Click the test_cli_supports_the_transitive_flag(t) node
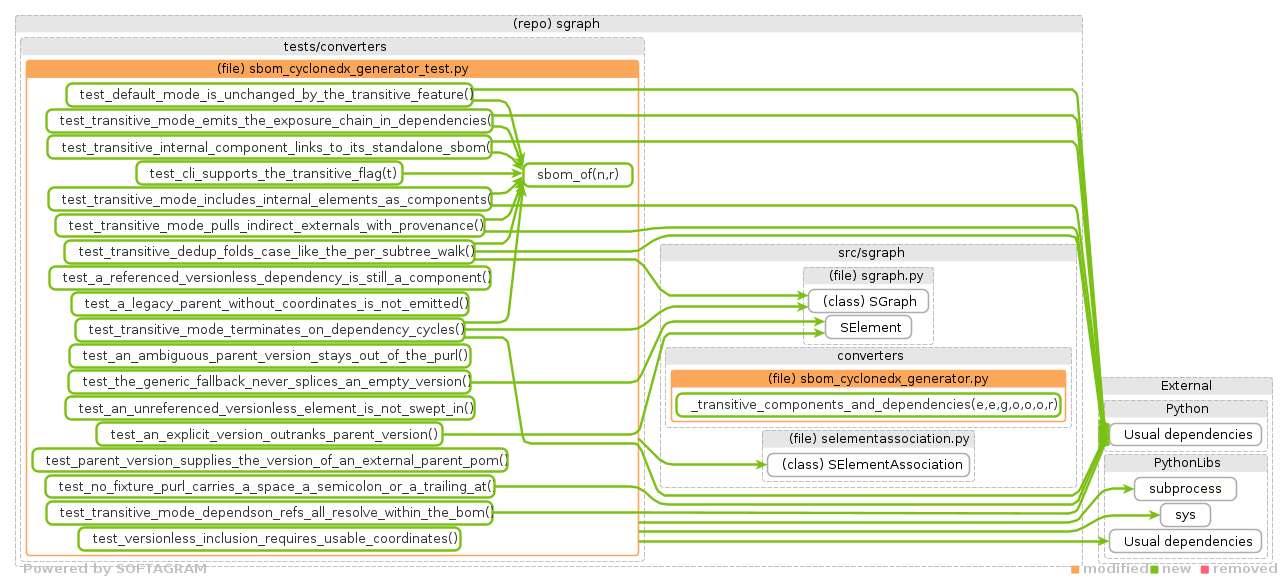The image size is (1288, 582). (270, 174)
